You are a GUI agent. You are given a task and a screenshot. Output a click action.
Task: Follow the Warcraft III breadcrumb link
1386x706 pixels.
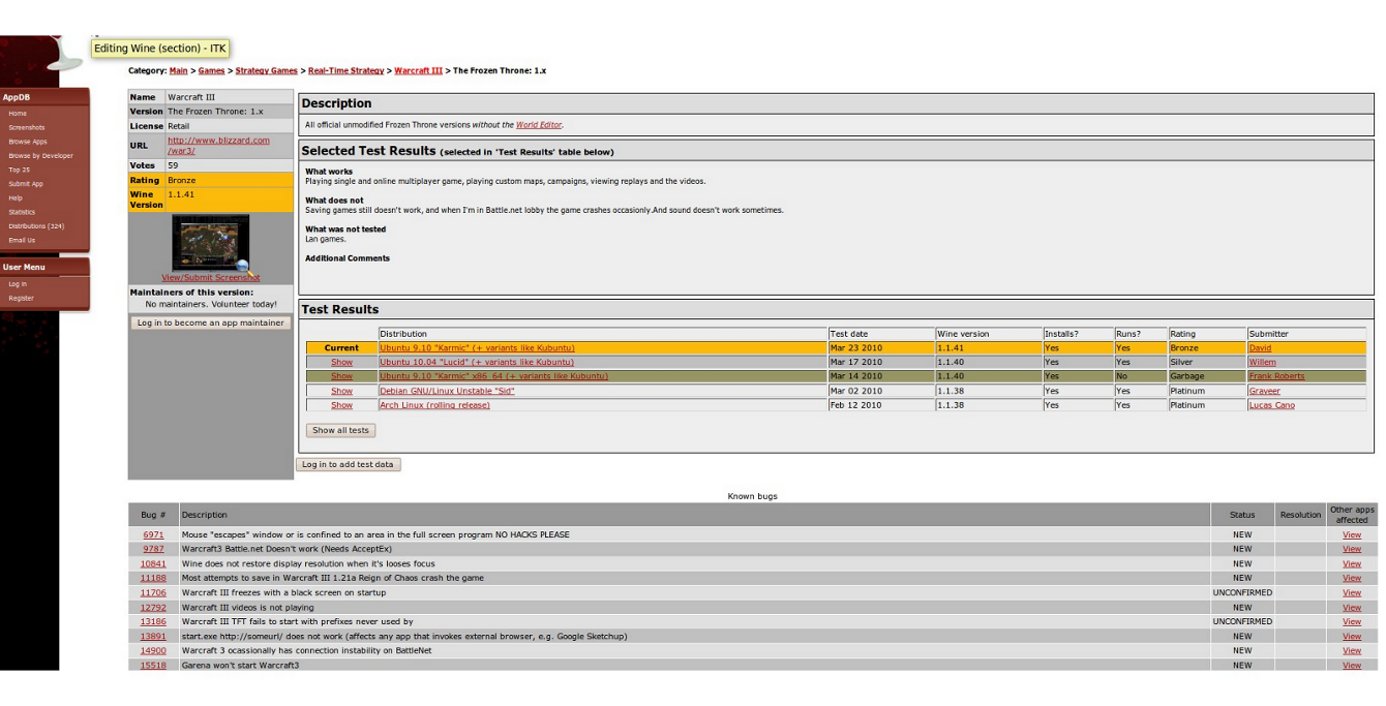tap(418, 71)
